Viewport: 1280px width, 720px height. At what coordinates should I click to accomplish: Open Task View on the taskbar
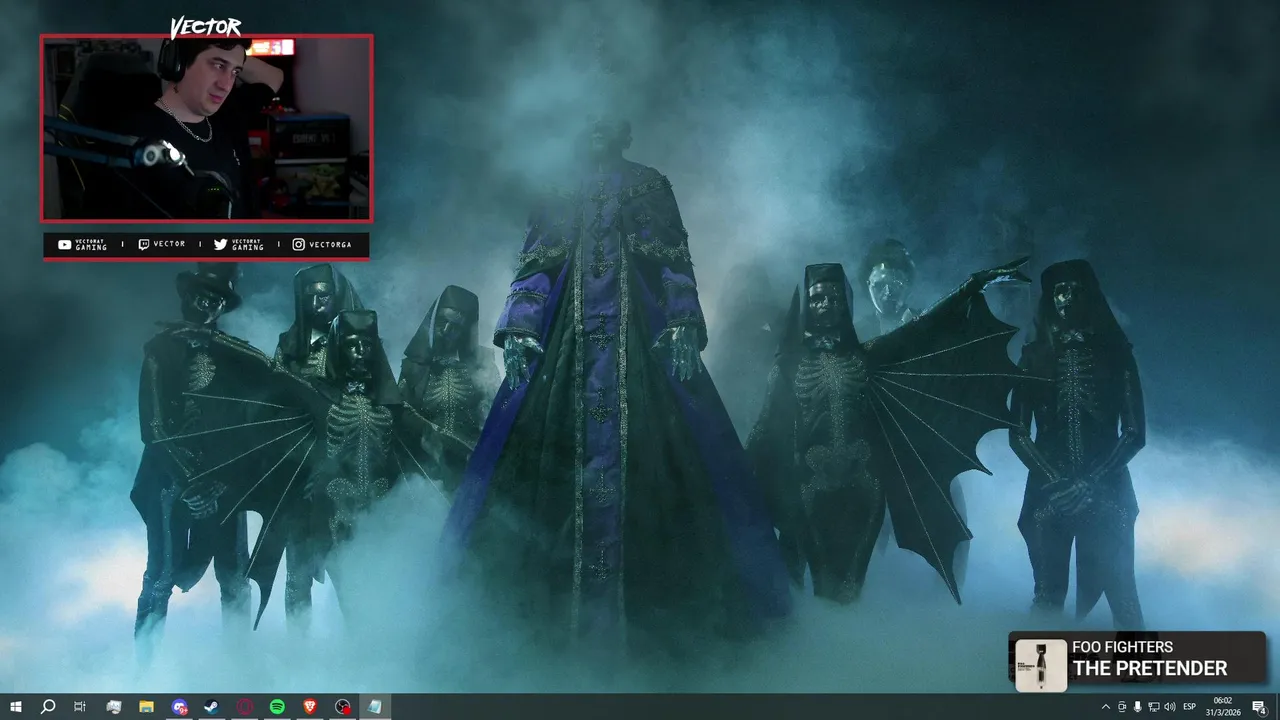point(80,707)
